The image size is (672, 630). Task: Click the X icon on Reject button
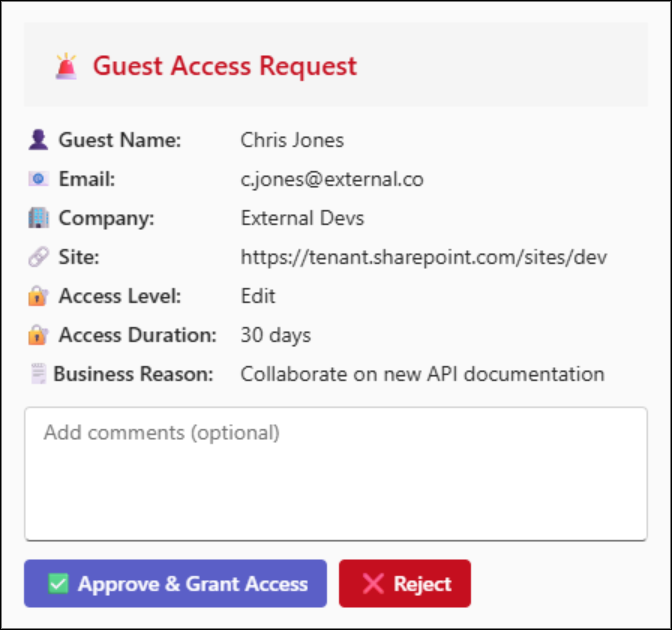point(373,584)
